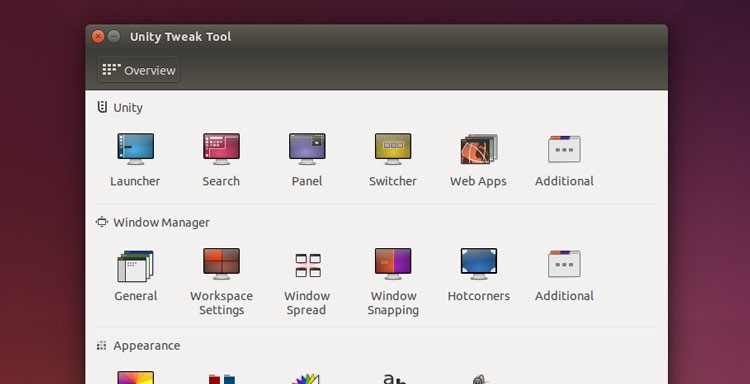Click the Overview toolbar button
The height and width of the screenshot is (384, 750).
pos(139,70)
